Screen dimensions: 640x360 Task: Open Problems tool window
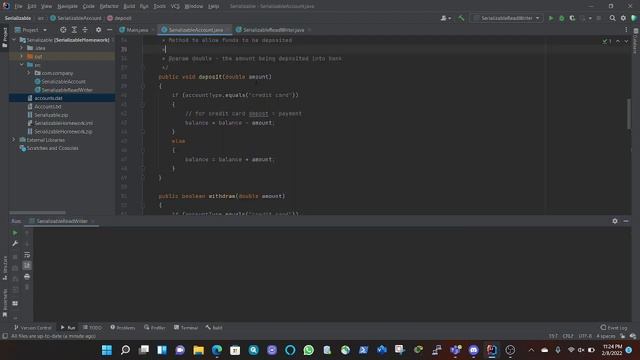tap(122, 328)
